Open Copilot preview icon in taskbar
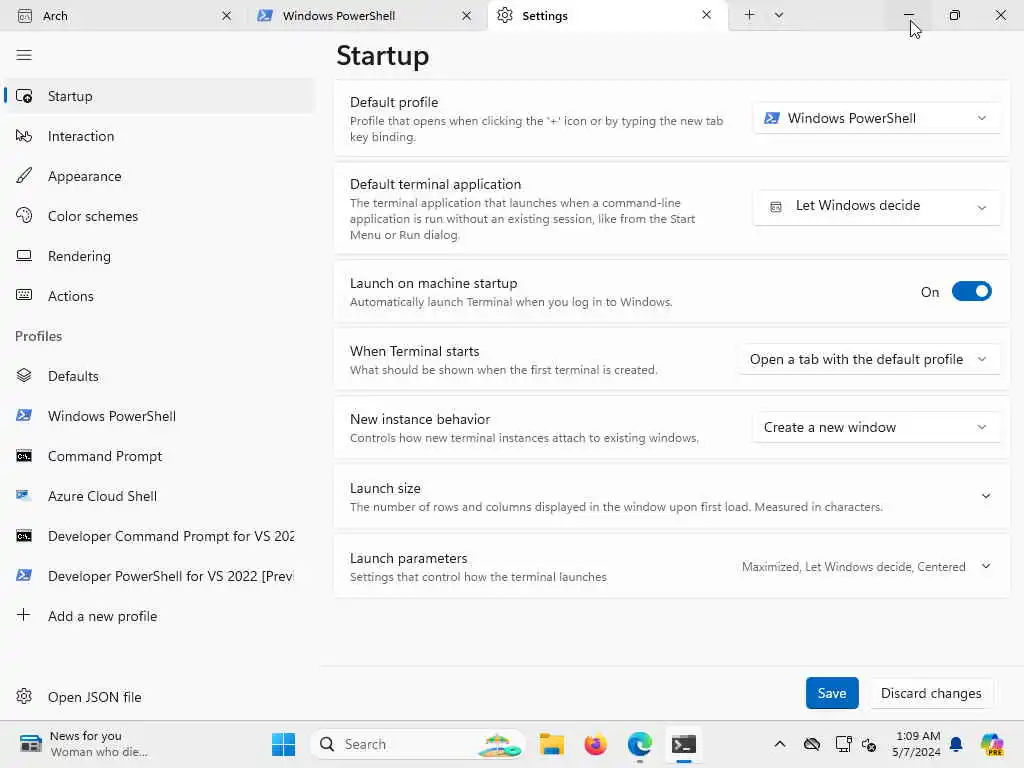This screenshot has height=768, width=1024. tap(992, 744)
